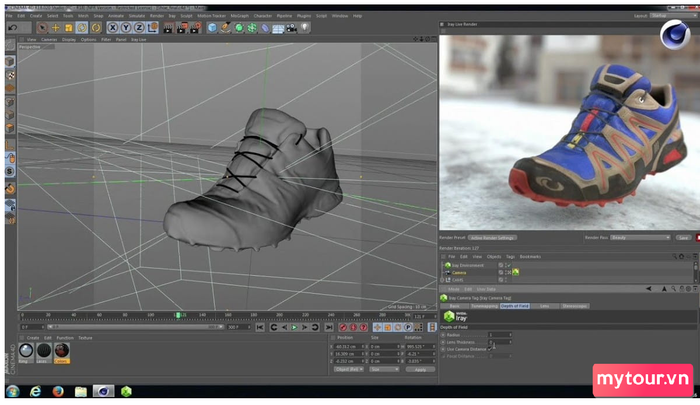Open the Sculpt menu
Image resolution: width=700 pixels, height=405 pixels.
186,16
